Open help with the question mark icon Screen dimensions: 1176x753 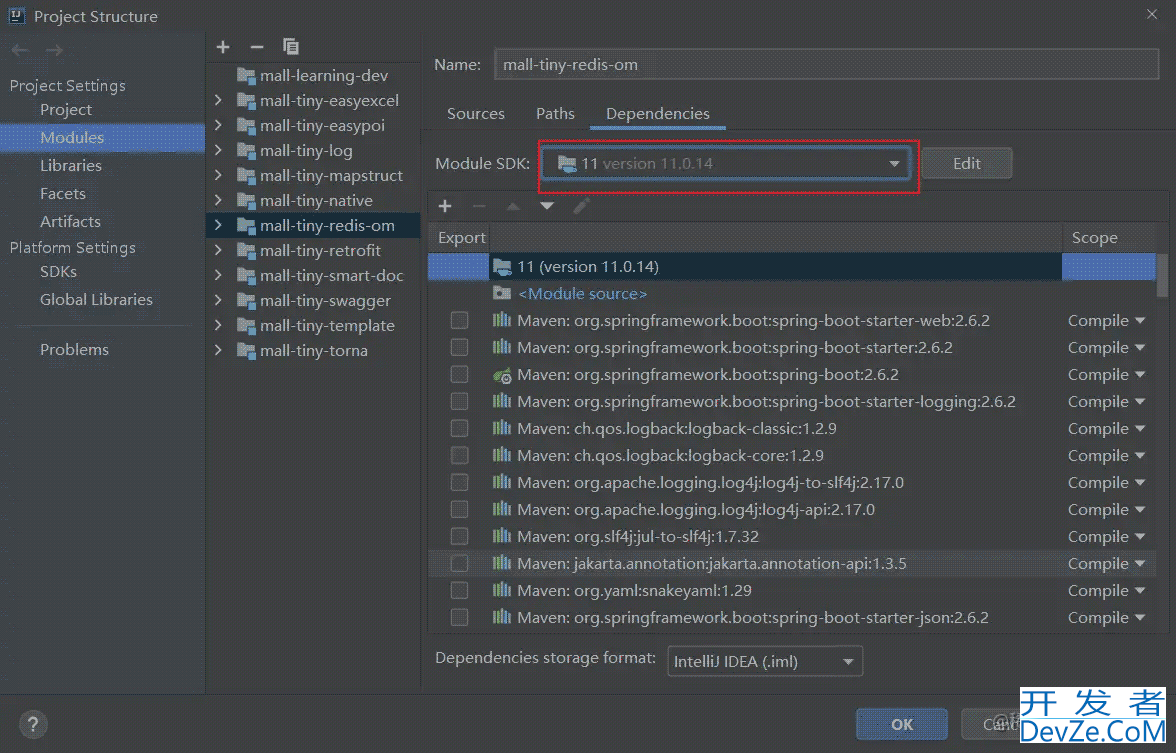pyautogui.click(x=33, y=724)
